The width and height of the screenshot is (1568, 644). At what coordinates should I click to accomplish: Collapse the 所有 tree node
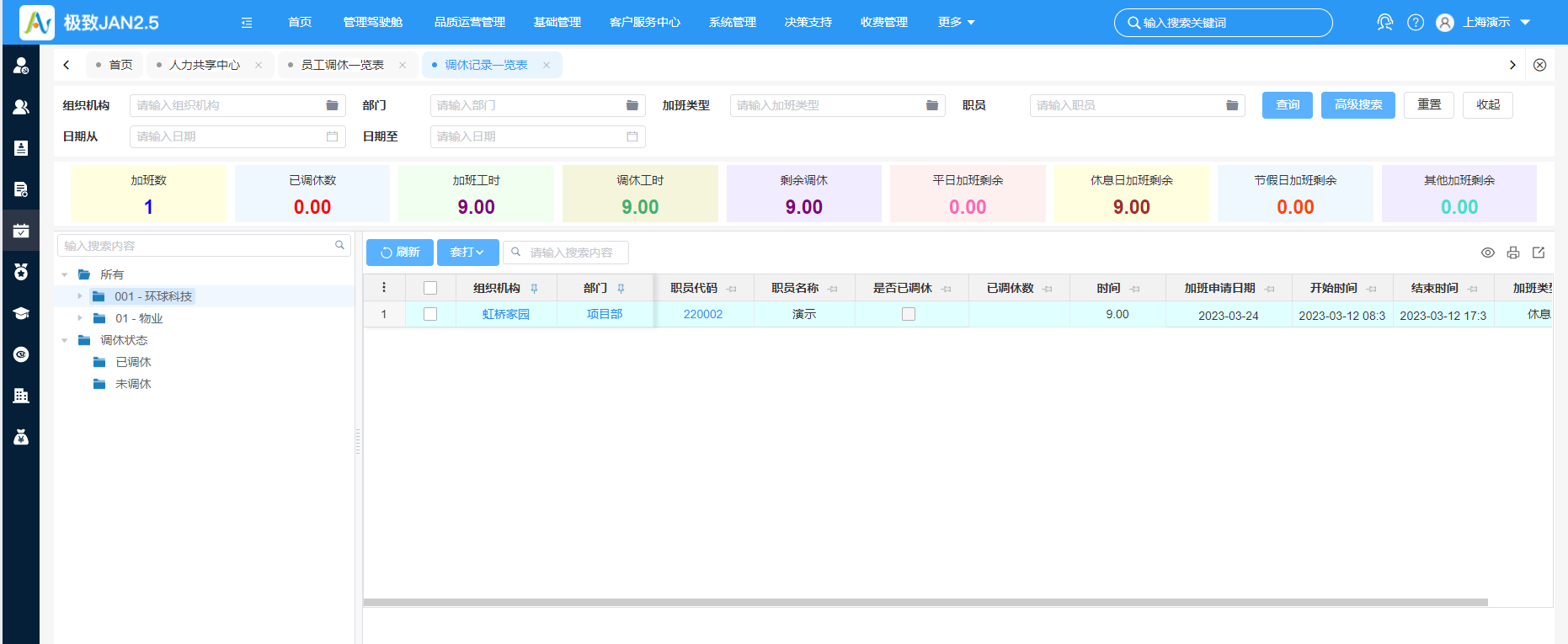point(65,274)
